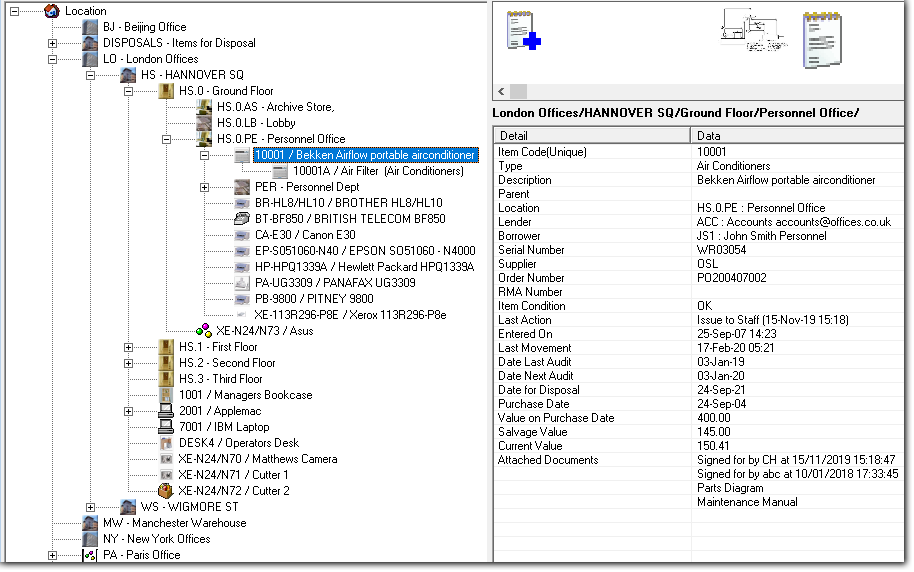Expand the PER - Personnel Dept node
This screenshot has height=572, width=914.
[205, 187]
